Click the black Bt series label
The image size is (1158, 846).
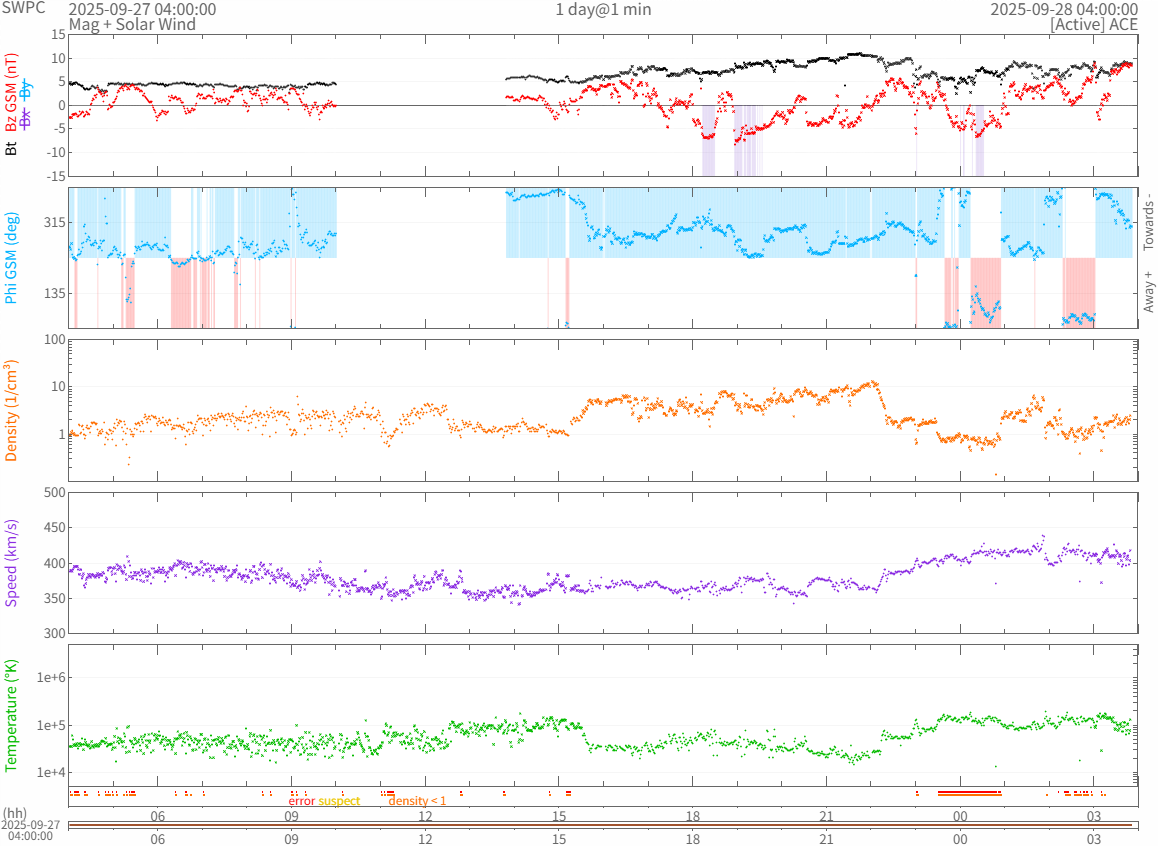pos(11,148)
